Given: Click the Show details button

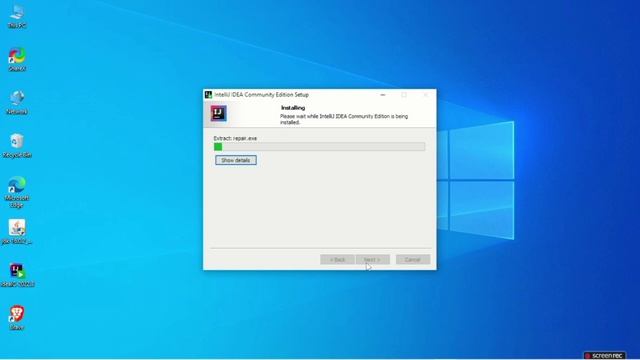Looking at the screenshot, I should click(x=236, y=160).
